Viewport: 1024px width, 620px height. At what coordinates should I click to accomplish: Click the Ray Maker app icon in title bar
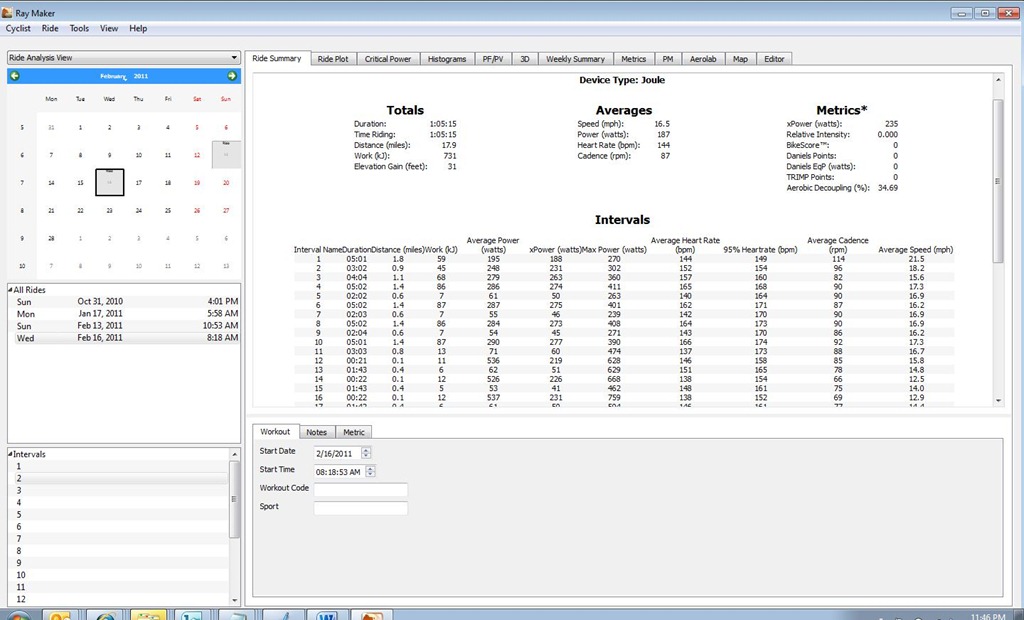point(7,12)
